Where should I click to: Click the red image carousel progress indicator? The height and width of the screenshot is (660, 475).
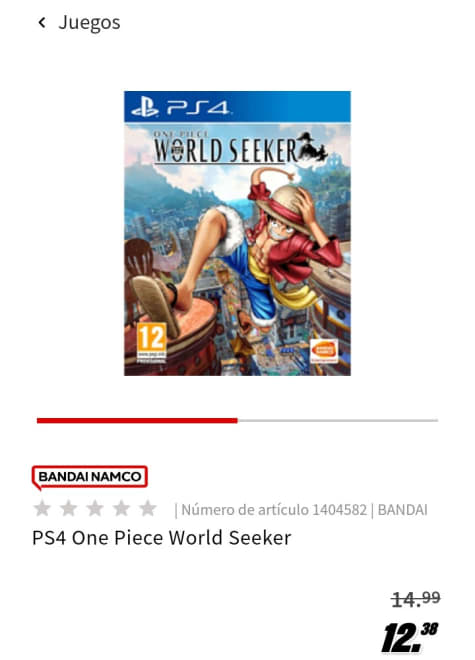point(137,420)
